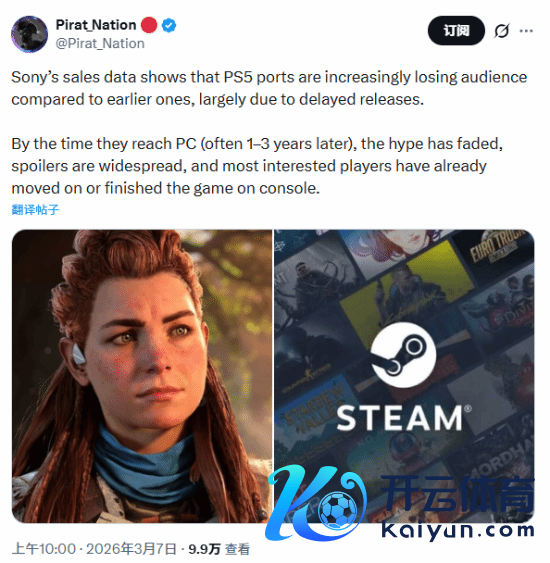This screenshot has height=563, width=550.
Task: Translate post via 翻译帖子 link
Action: pyautogui.click(x=35, y=209)
